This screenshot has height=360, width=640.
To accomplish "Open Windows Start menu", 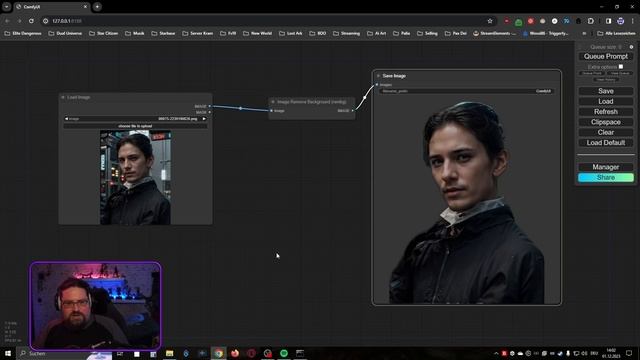I will pyautogui.click(x=8, y=353).
